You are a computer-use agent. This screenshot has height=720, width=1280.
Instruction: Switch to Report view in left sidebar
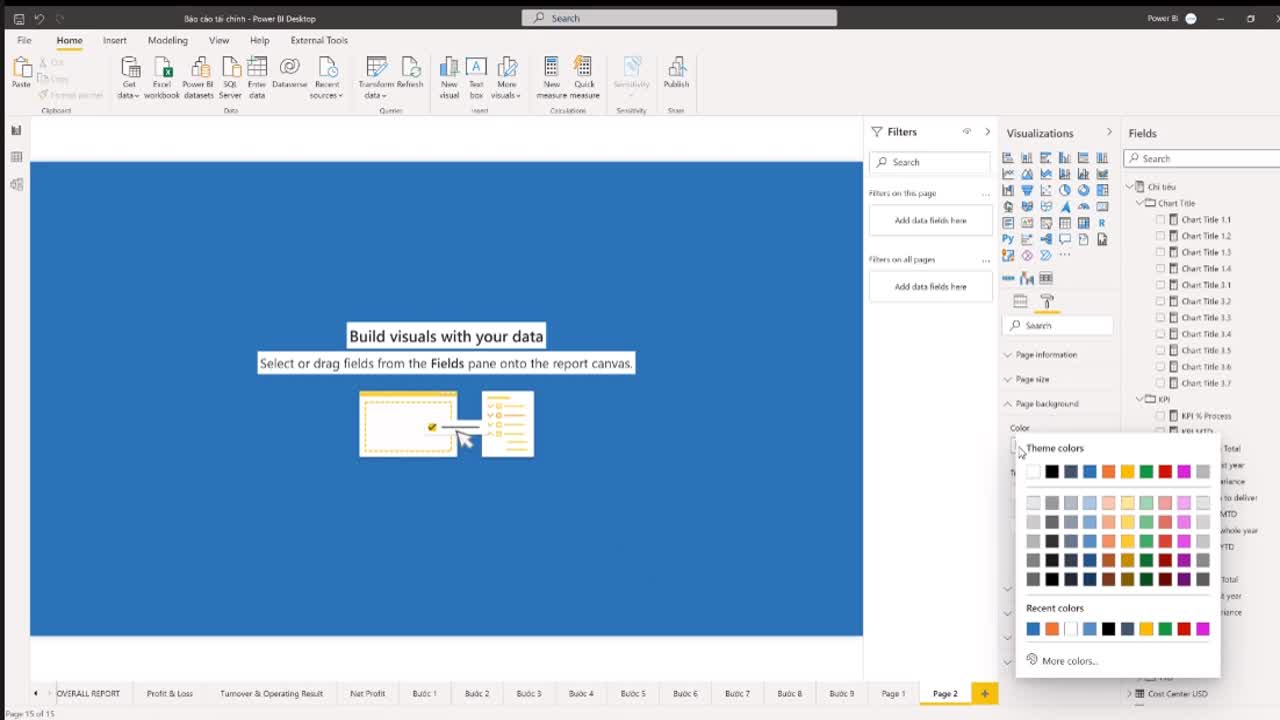(x=16, y=130)
